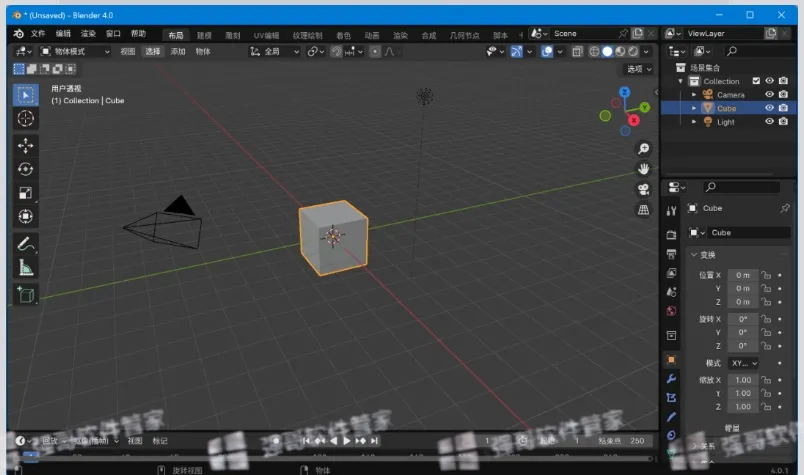Choose the Move tool
This screenshot has width=804, height=475.
(x=25, y=146)
